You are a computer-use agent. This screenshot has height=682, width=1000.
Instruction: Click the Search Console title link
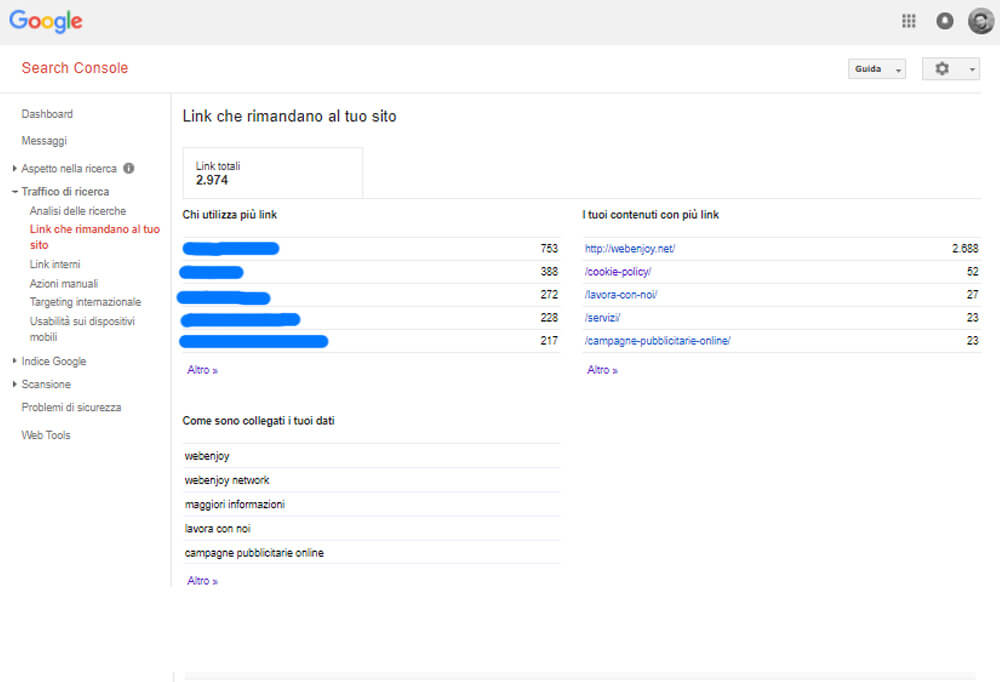coord(75,68)
